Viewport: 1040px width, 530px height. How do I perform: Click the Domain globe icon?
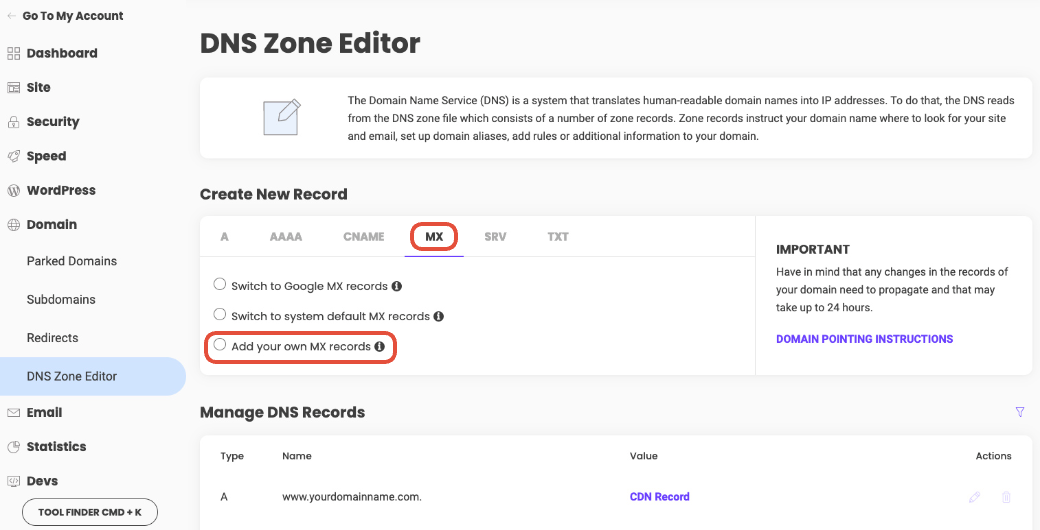pyautogui.click(x=13, y=225)
